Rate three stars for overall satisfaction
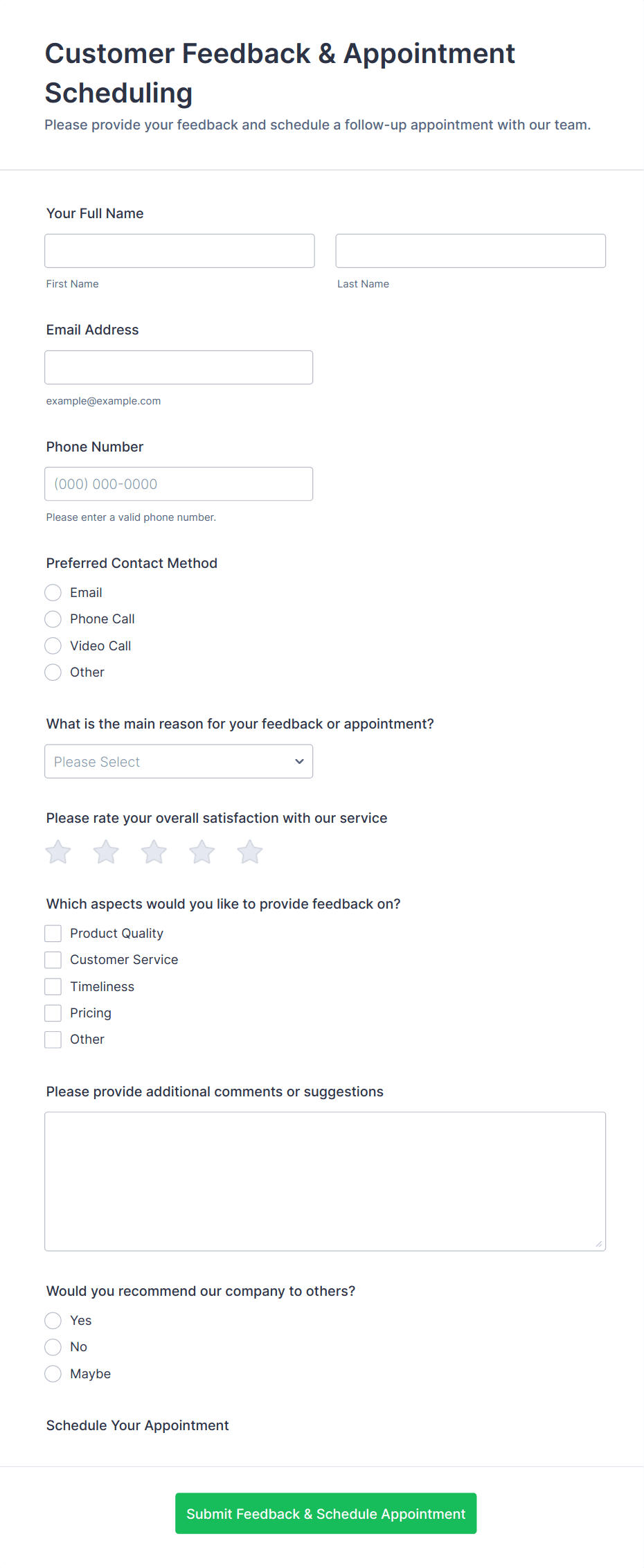The width and height of the screenshot is (644, 1568). click(x=154, y=852)
